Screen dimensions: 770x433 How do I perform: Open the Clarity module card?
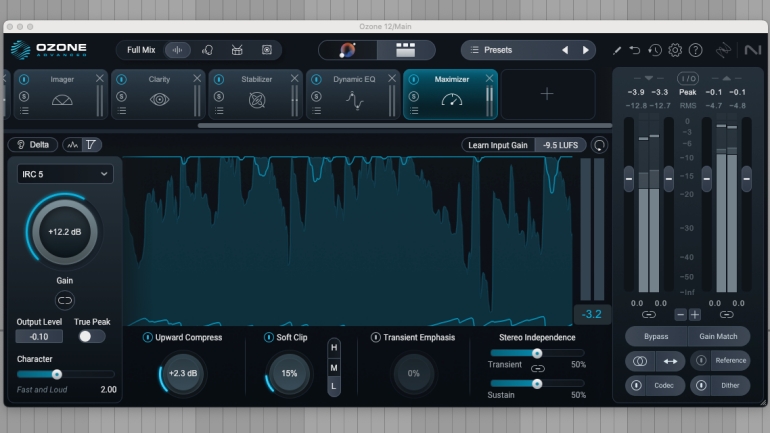[x=159, y=94]
